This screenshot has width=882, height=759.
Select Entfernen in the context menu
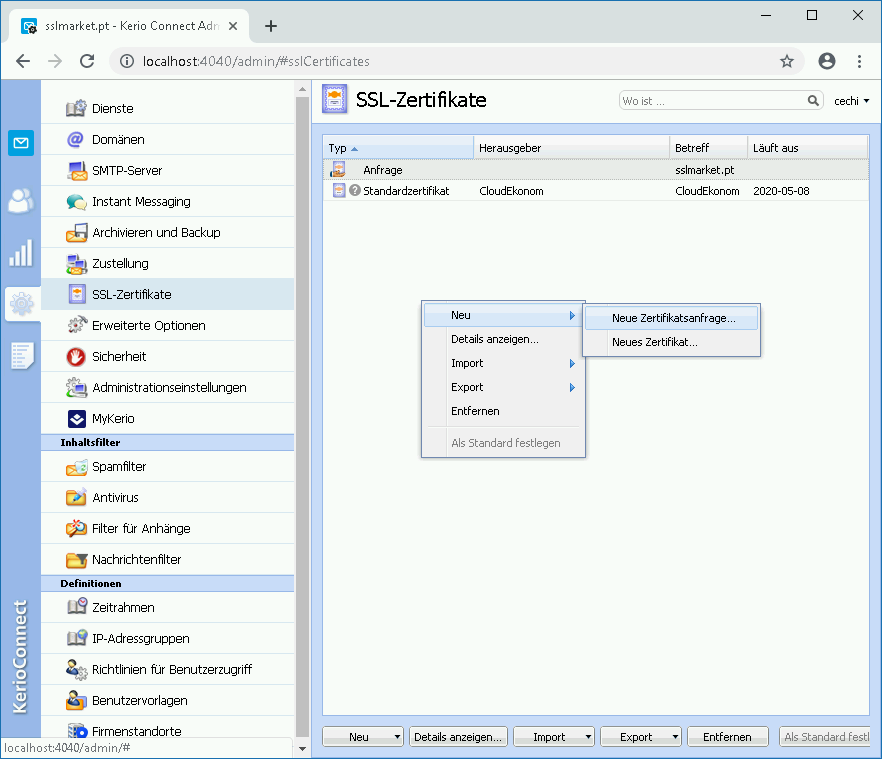503,411
